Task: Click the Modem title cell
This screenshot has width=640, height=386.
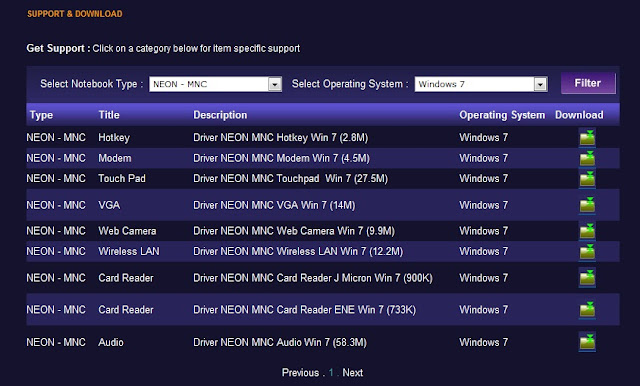Action: coord(115,158)
